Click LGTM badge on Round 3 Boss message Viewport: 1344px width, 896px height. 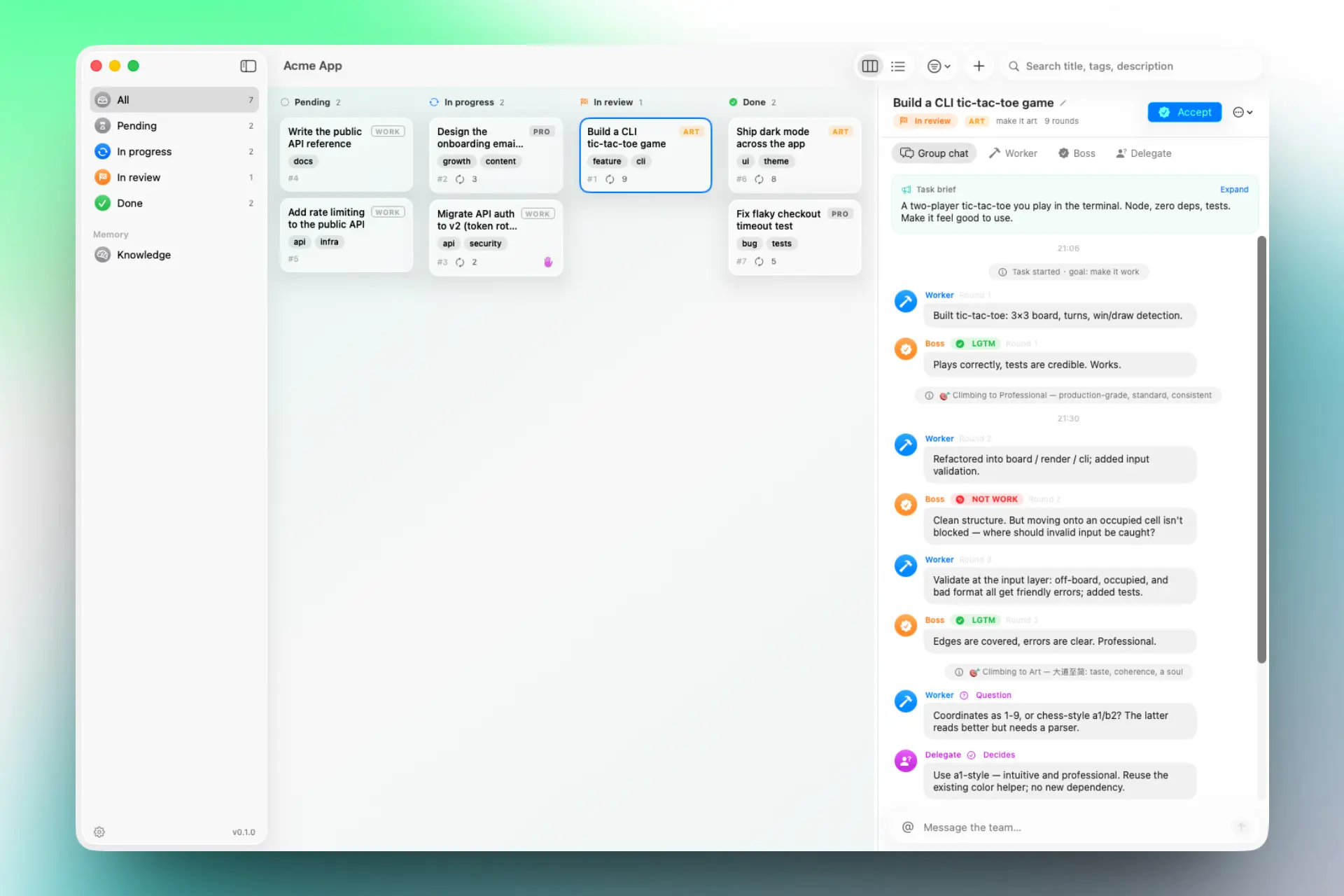(976, 620)
